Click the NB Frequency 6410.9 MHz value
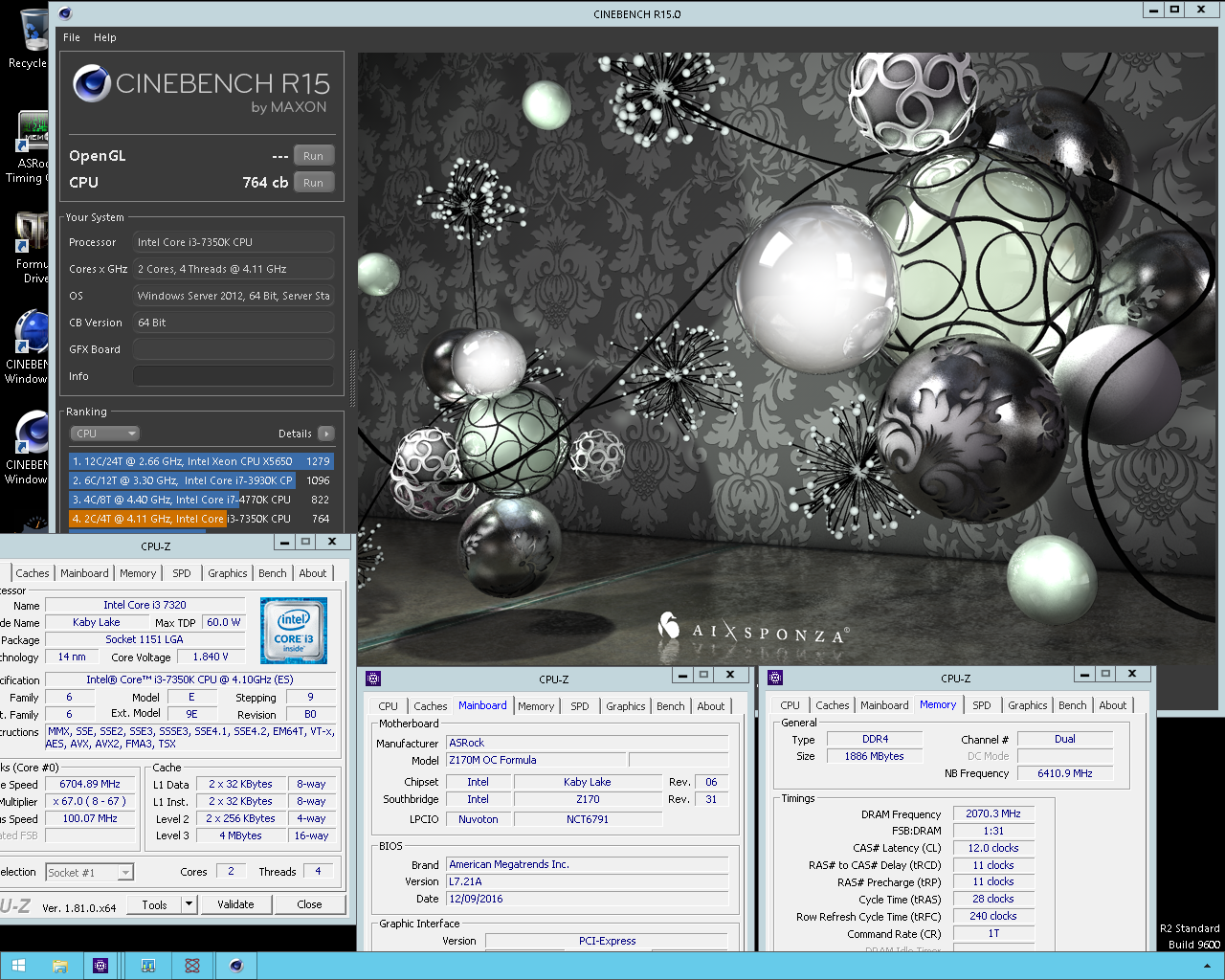 [1065, 773]
